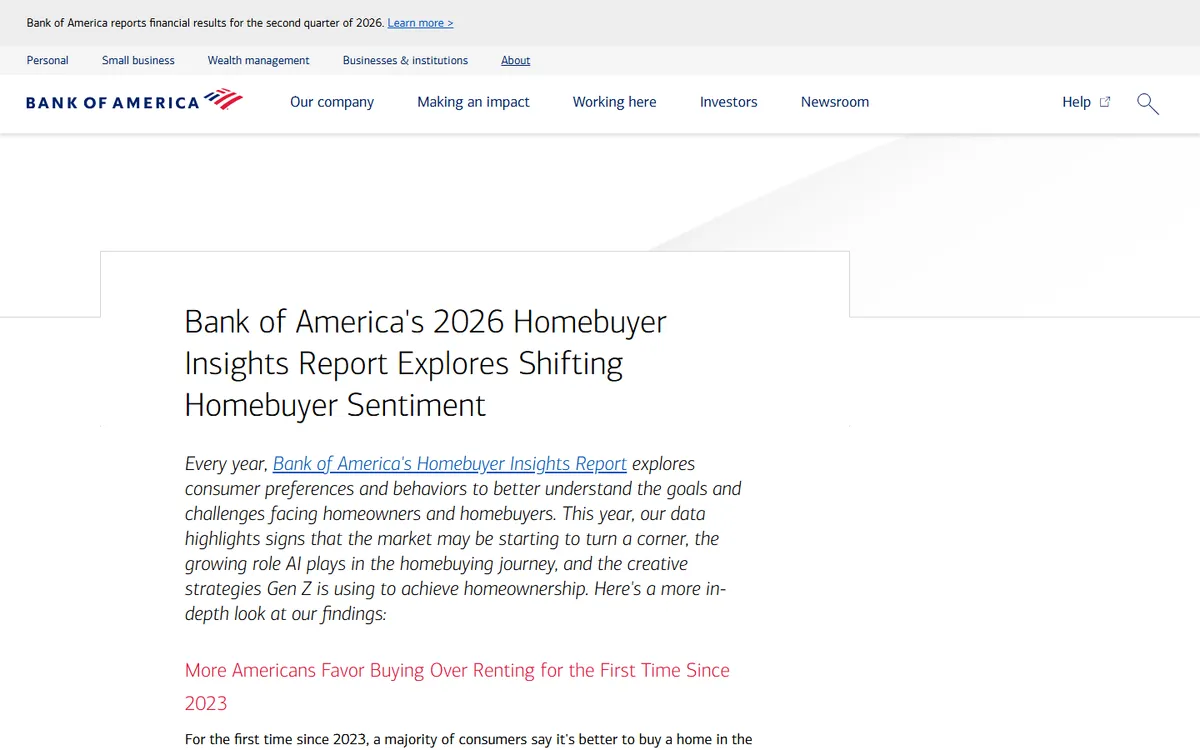Screen dimensions: 1200x750
Task: Open Bank of America's Homebuyer Insights Report link
Action: point(450,464)
